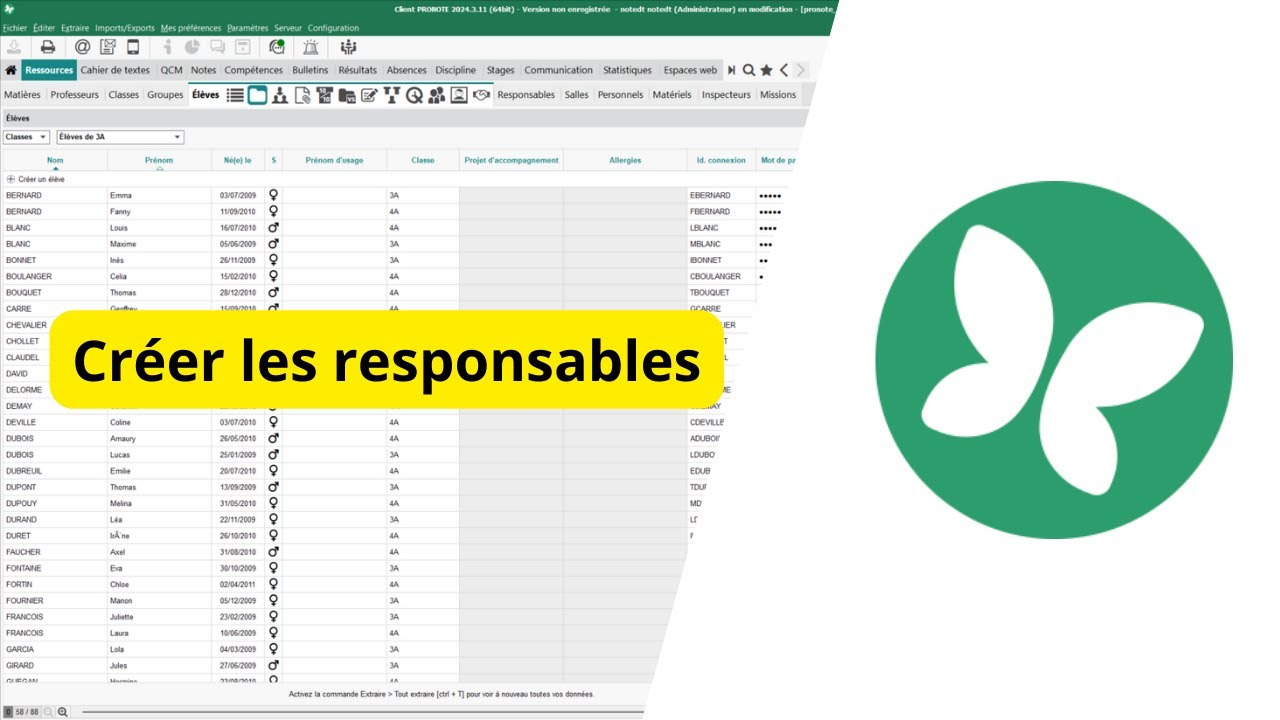Sort by the Nom column header
This screenshot has height=720, width=1280.
[x=55, y=160]
